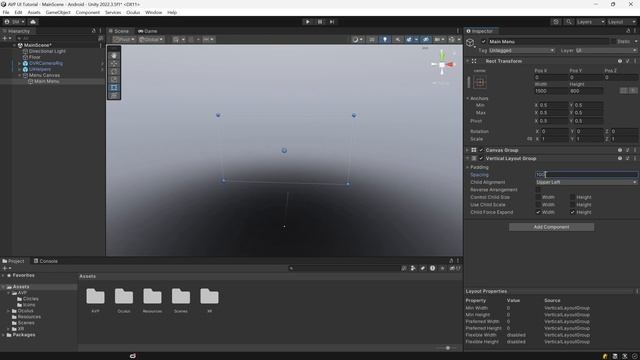The width and height of the screenshot is (640, 360).
Task: Open the Window menu
Action: [x=153, y=13]
